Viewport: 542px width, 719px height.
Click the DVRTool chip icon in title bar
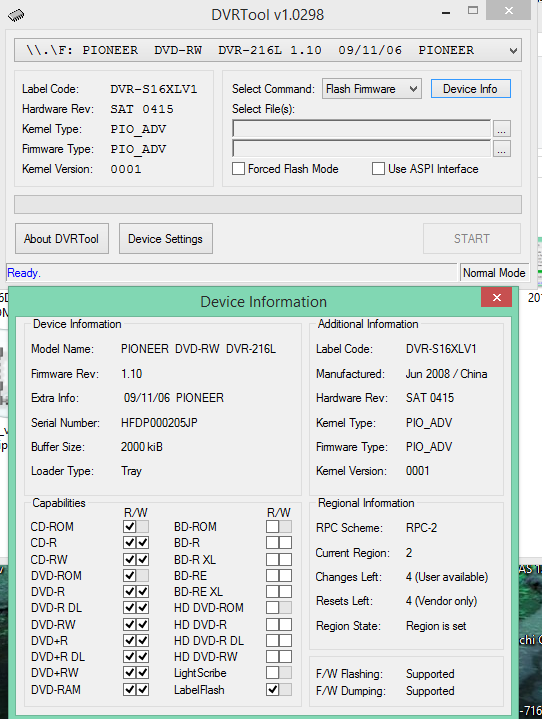coord(16,15)
